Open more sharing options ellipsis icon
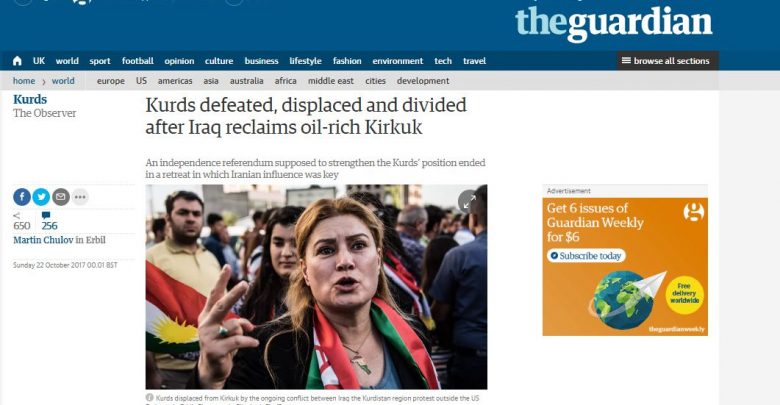Screen dimensions: 780x405 coord(80,197)
